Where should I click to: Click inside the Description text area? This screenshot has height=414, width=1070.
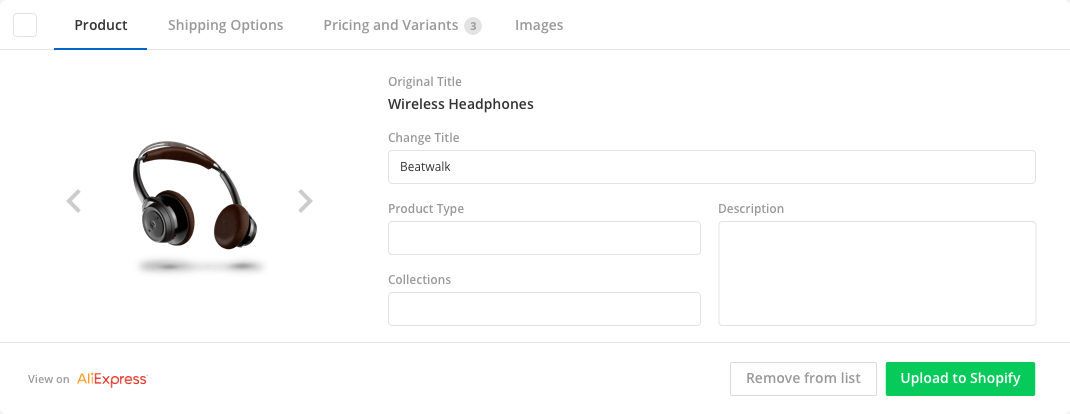point(876,273)
